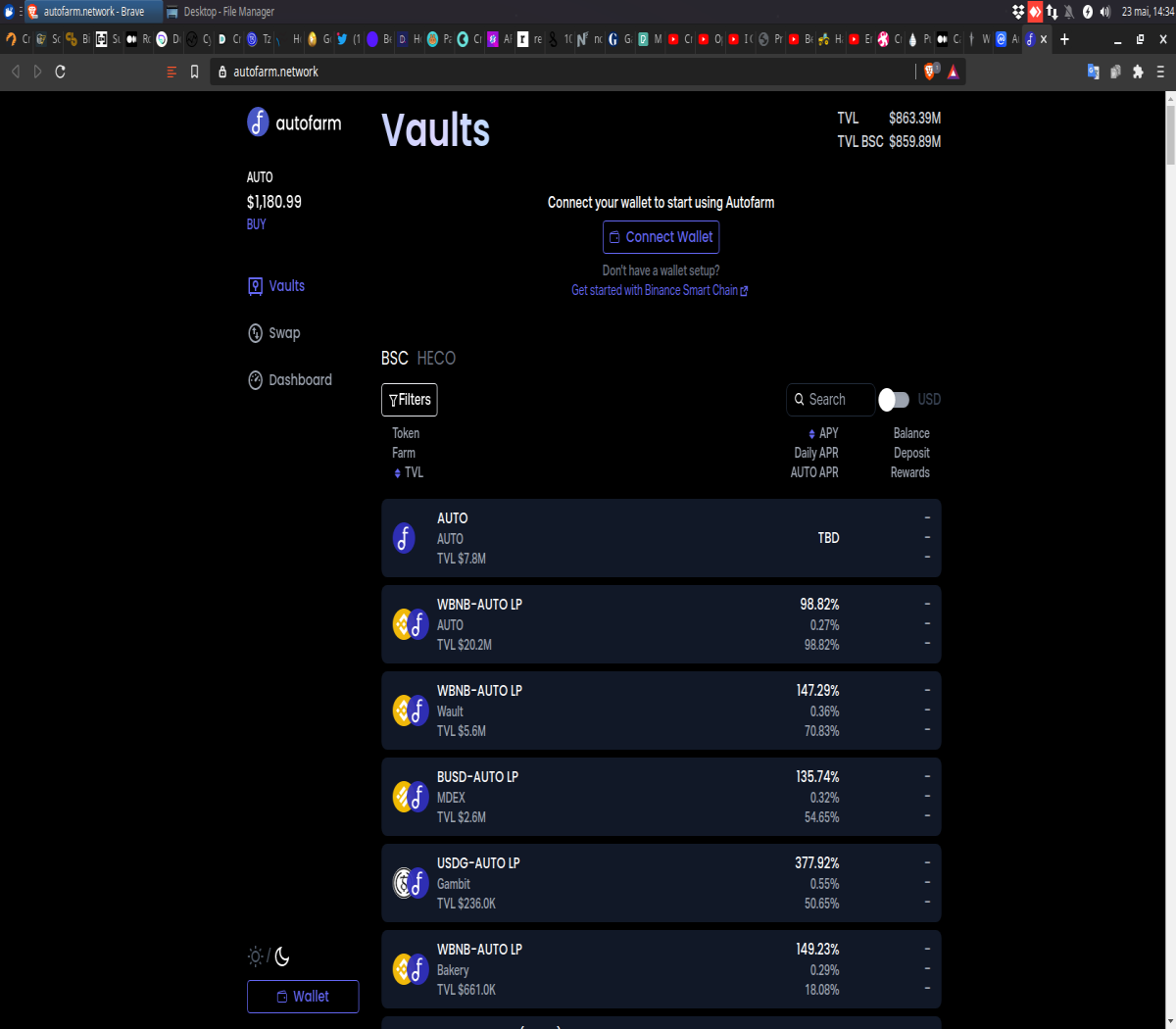
Task: Open the browser extensions puzzle icon
Action: tap(1138, 72)
